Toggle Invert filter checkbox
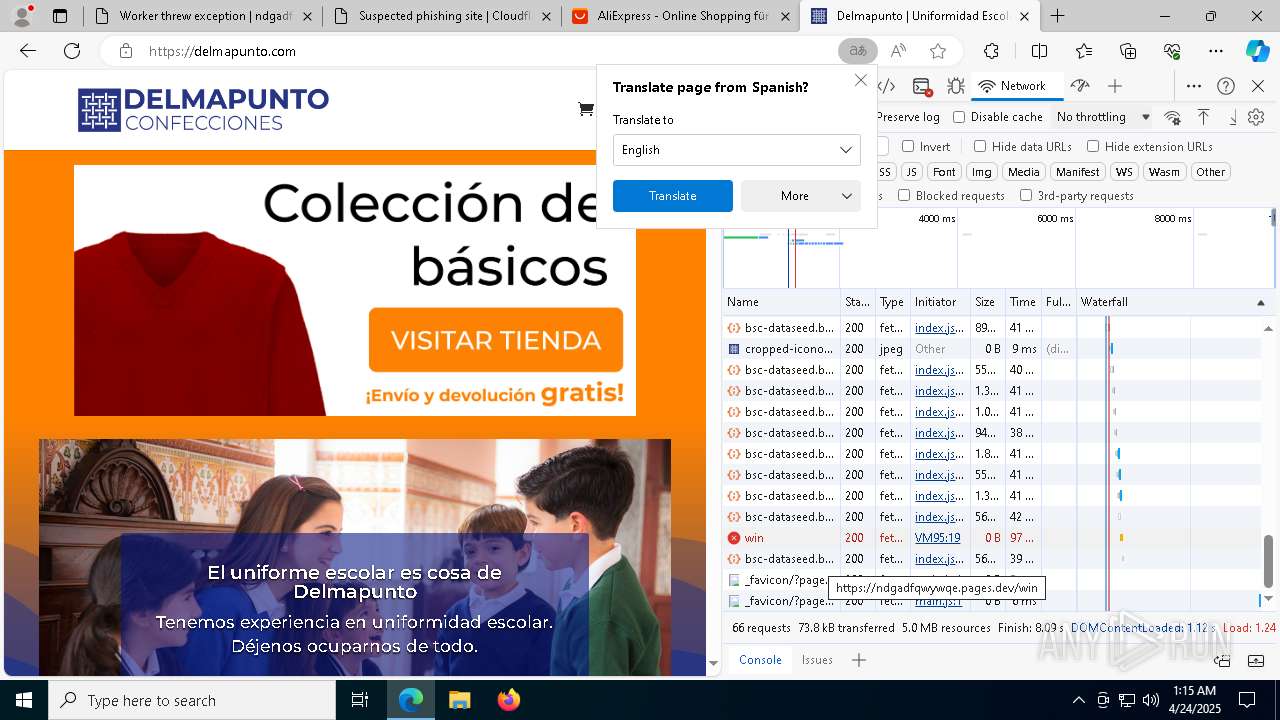 (908, 146)
